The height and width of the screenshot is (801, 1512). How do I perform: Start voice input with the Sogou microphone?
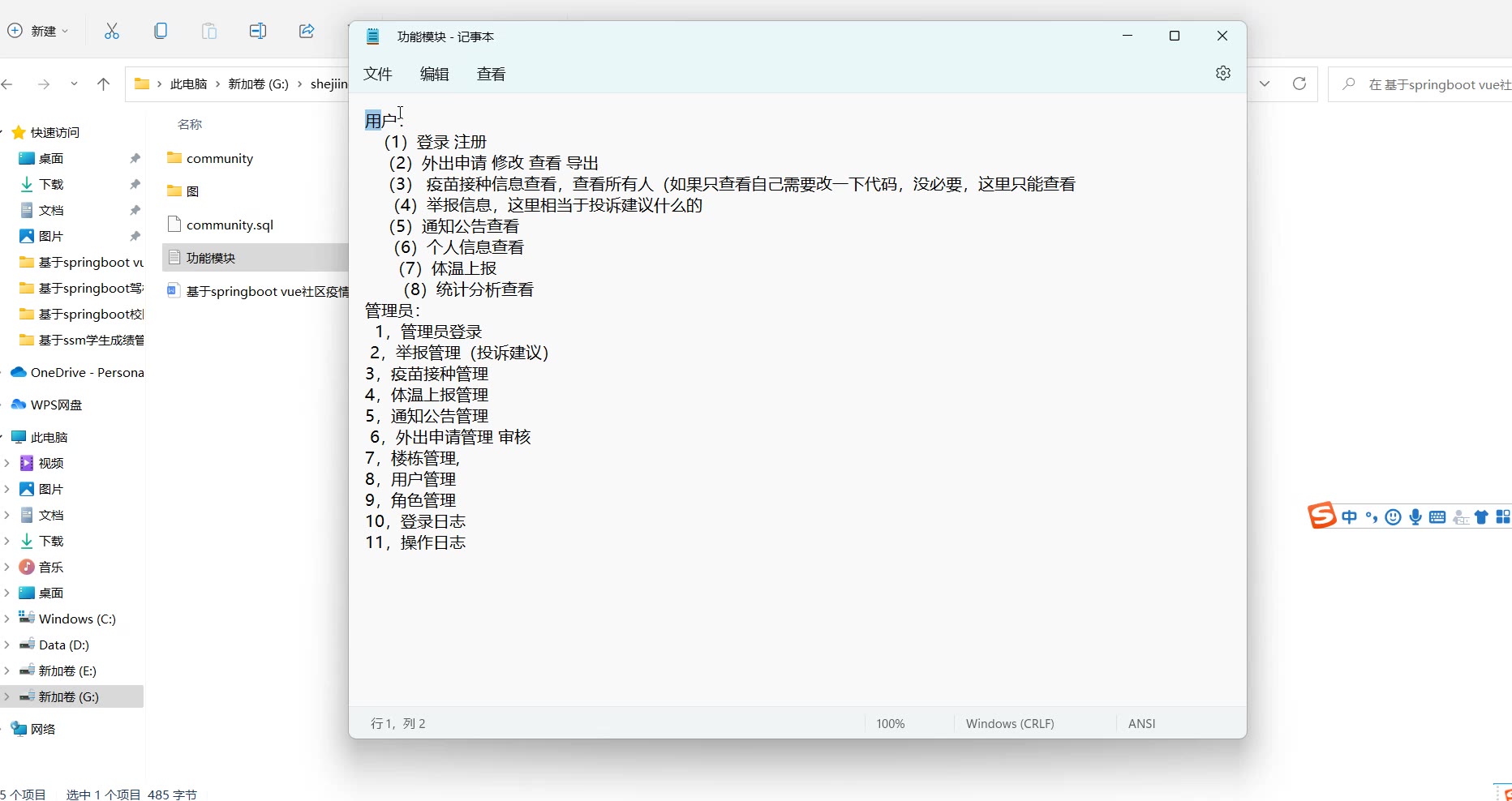(x=1415, y=517)
